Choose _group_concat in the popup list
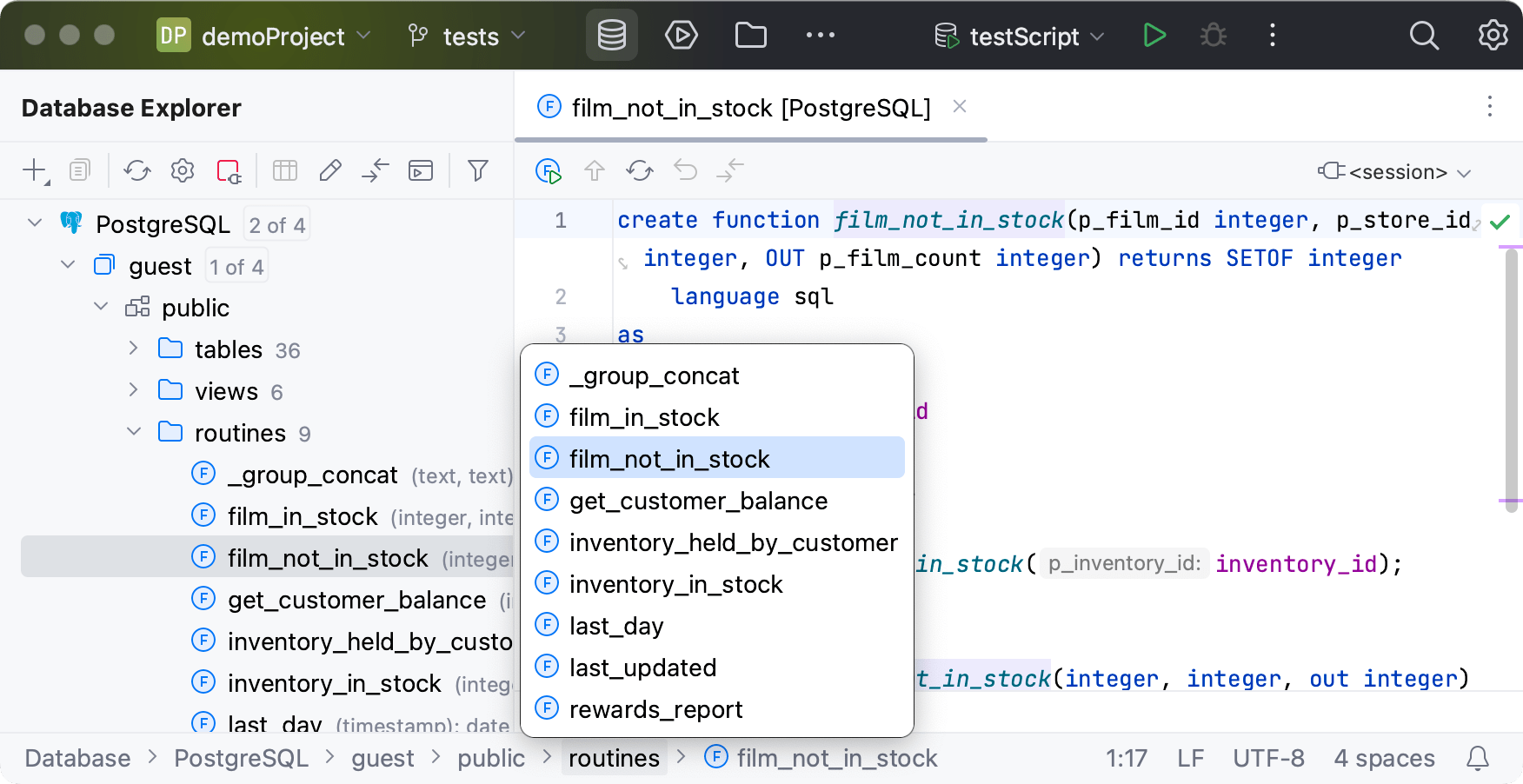Image resolution: width=1523 pixels, height=784 pixels. pyautogui.click(x=717, y=375)
